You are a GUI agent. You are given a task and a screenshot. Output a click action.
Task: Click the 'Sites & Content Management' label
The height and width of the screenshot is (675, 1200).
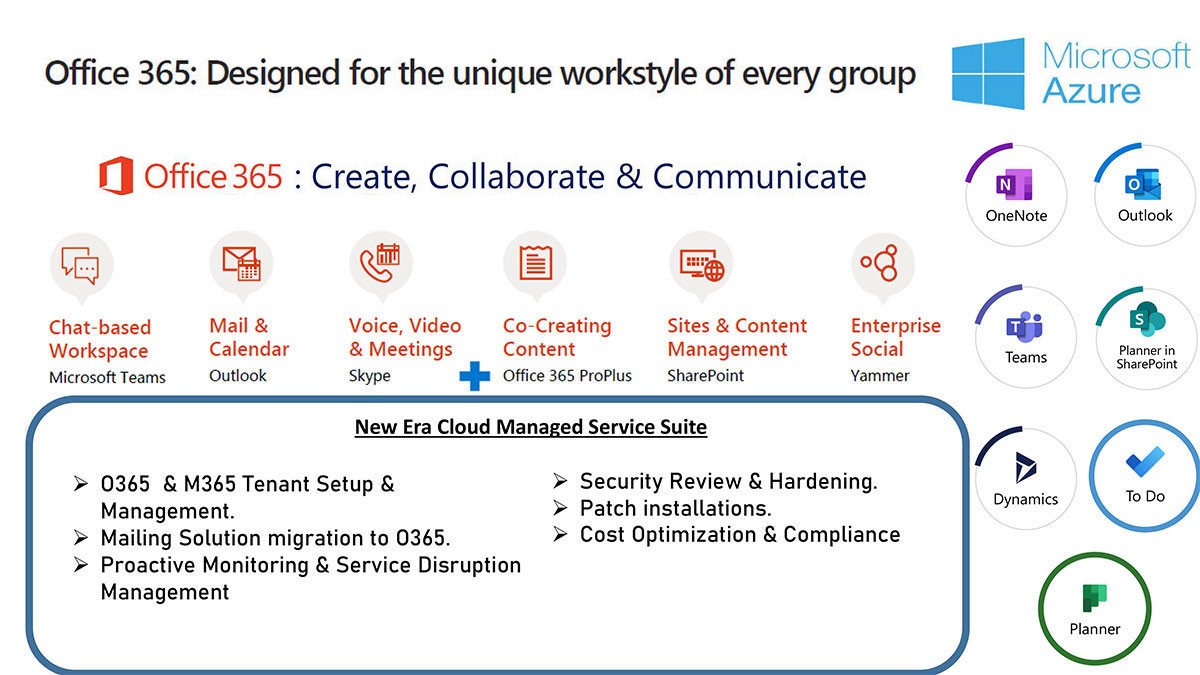737,337
